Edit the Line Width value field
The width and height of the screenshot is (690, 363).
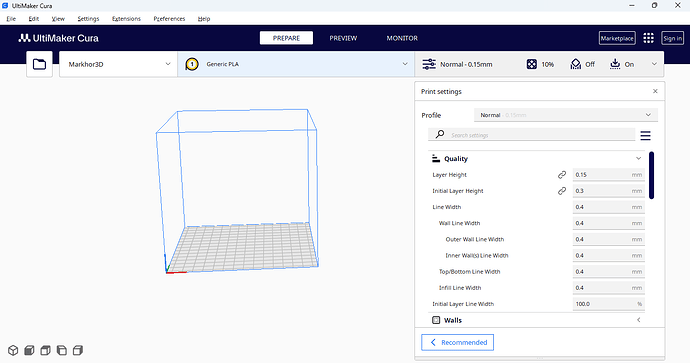(x=609, y=207)
